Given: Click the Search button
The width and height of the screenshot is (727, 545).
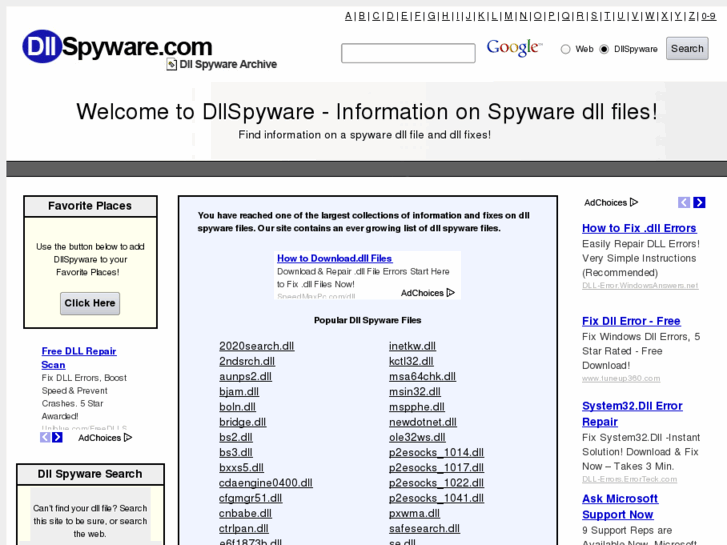Looking at the screenshot, I should tap(687, 48).
